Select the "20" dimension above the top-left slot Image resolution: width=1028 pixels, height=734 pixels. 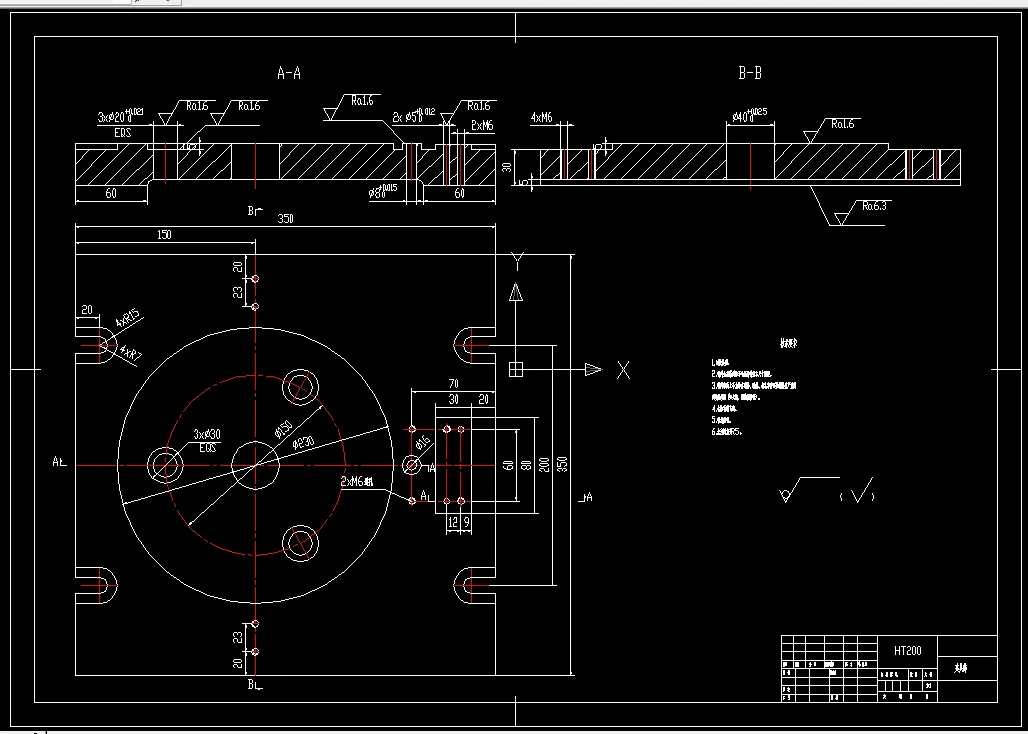pyautogui.click(x=87, y=310)
